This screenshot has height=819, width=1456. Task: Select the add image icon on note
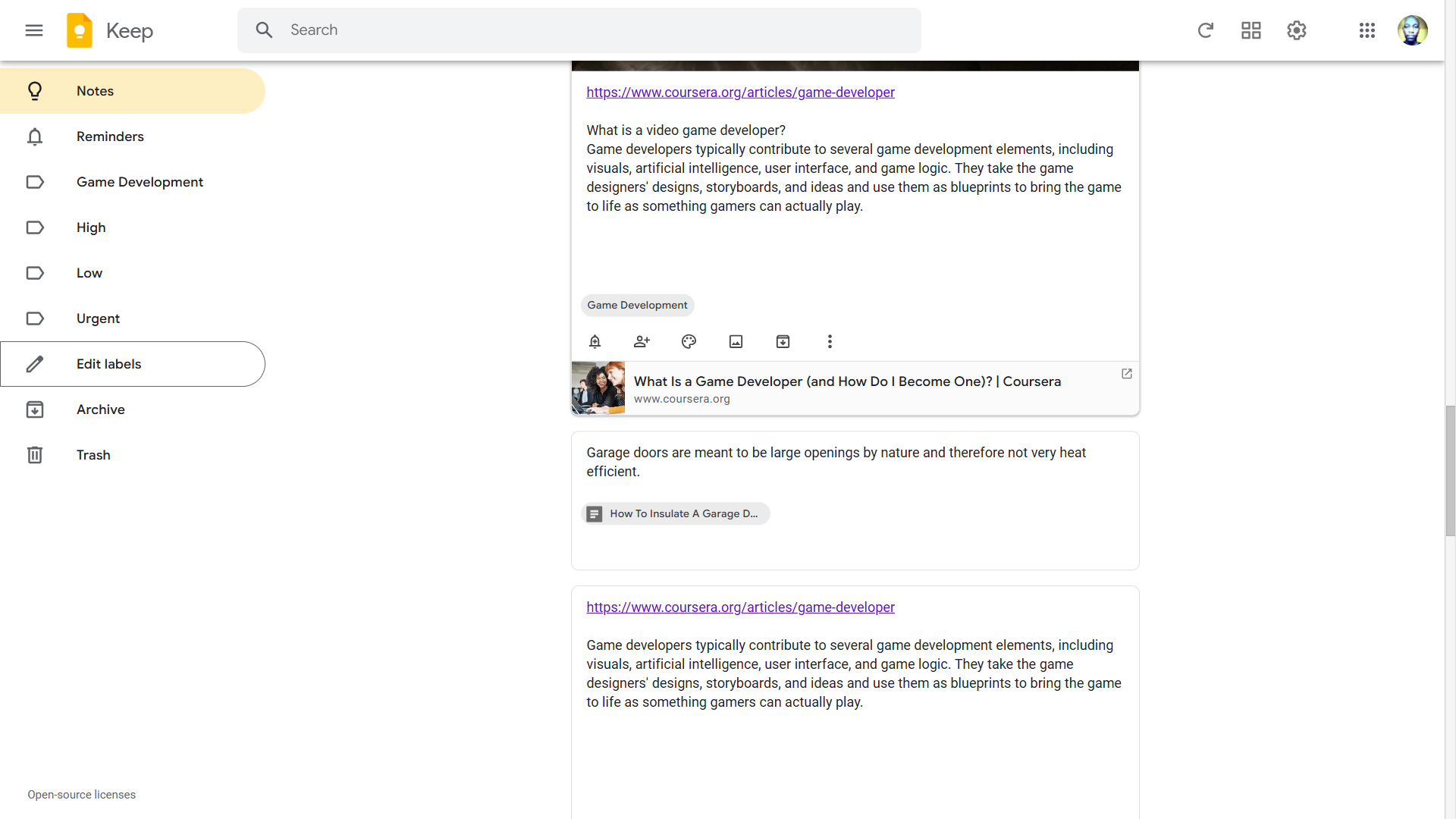[x=735, y=342]
